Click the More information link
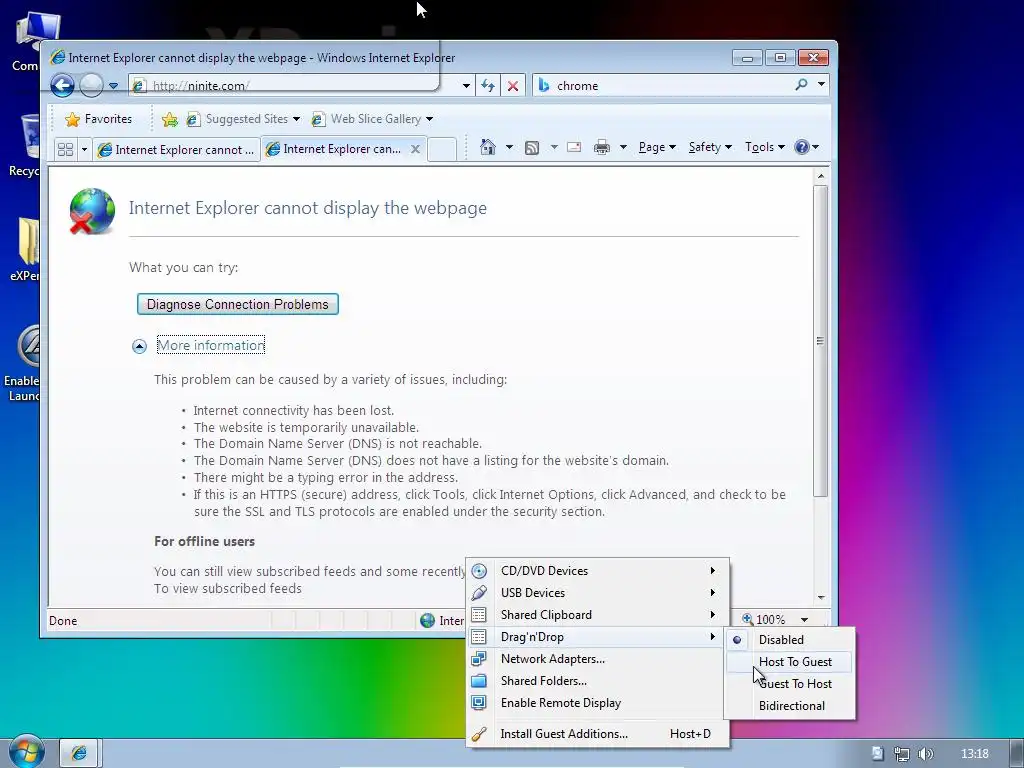 pos(211,345)
